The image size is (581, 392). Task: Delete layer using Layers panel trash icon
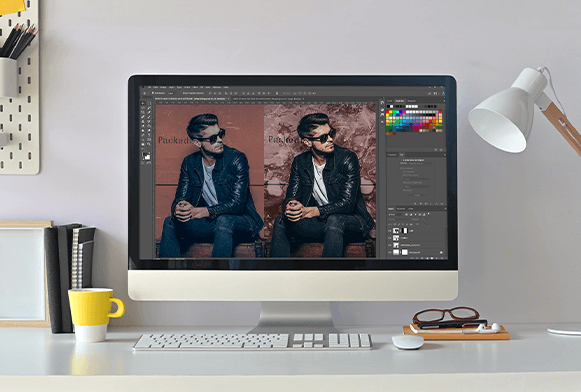point(442,258)
